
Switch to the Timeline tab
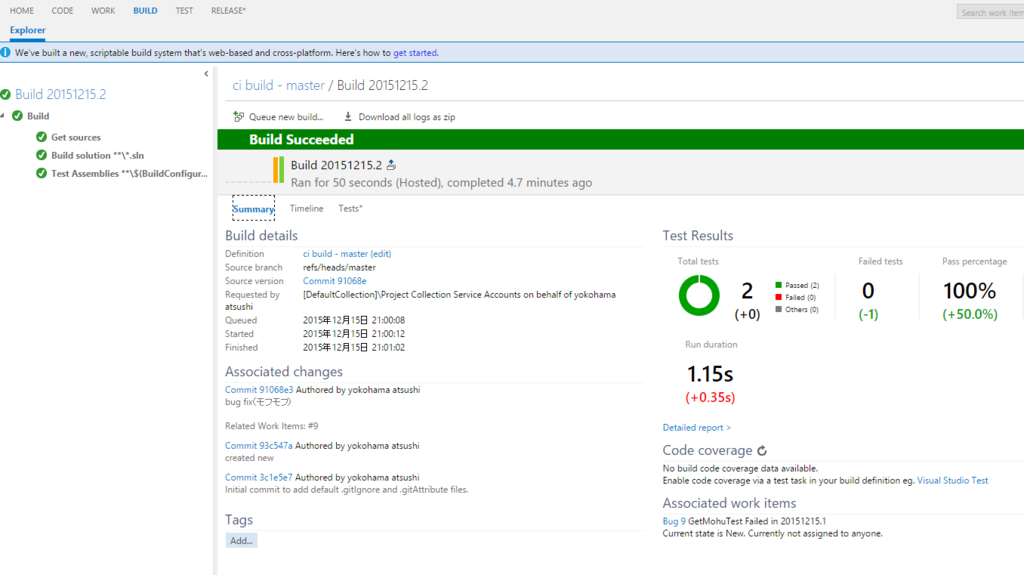point(306,208)
